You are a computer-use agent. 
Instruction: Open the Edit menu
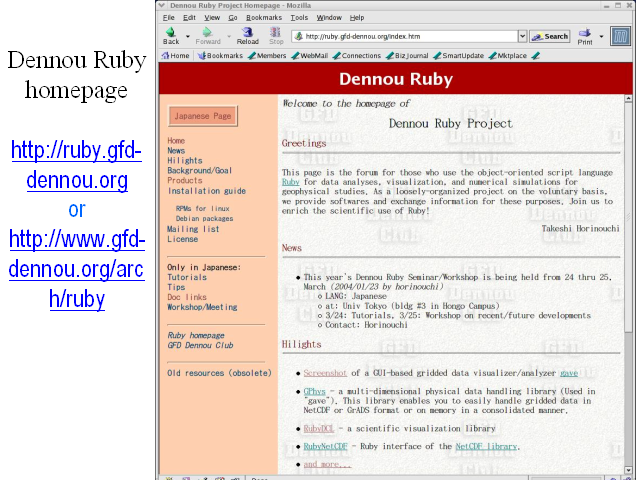click(x=189, y=18)
